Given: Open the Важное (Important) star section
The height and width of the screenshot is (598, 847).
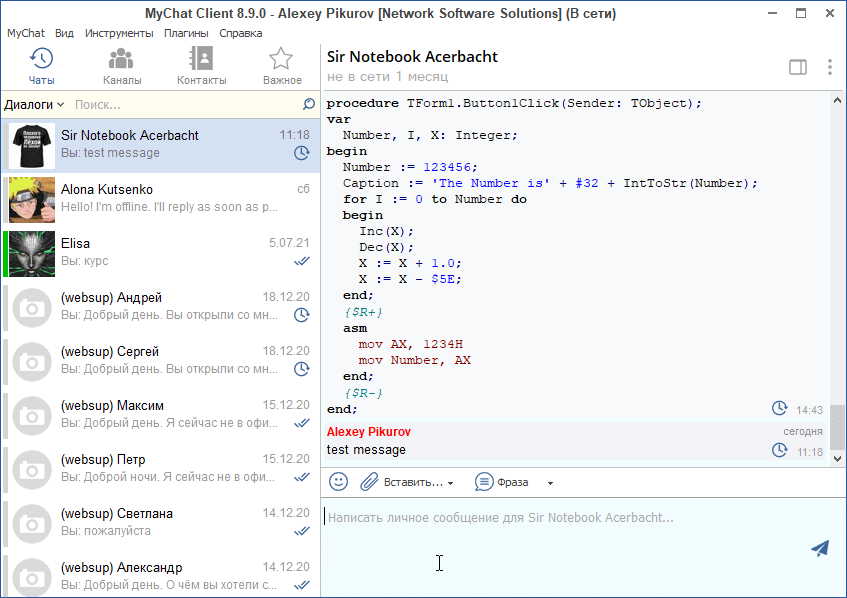Looking at the screenshot, I should tap(282, 66).
